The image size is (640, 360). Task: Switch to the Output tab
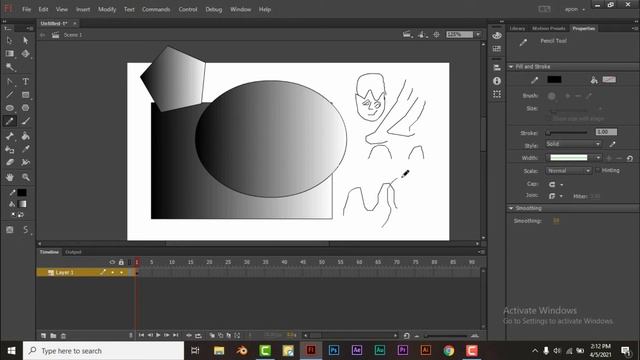pos(73,252)
